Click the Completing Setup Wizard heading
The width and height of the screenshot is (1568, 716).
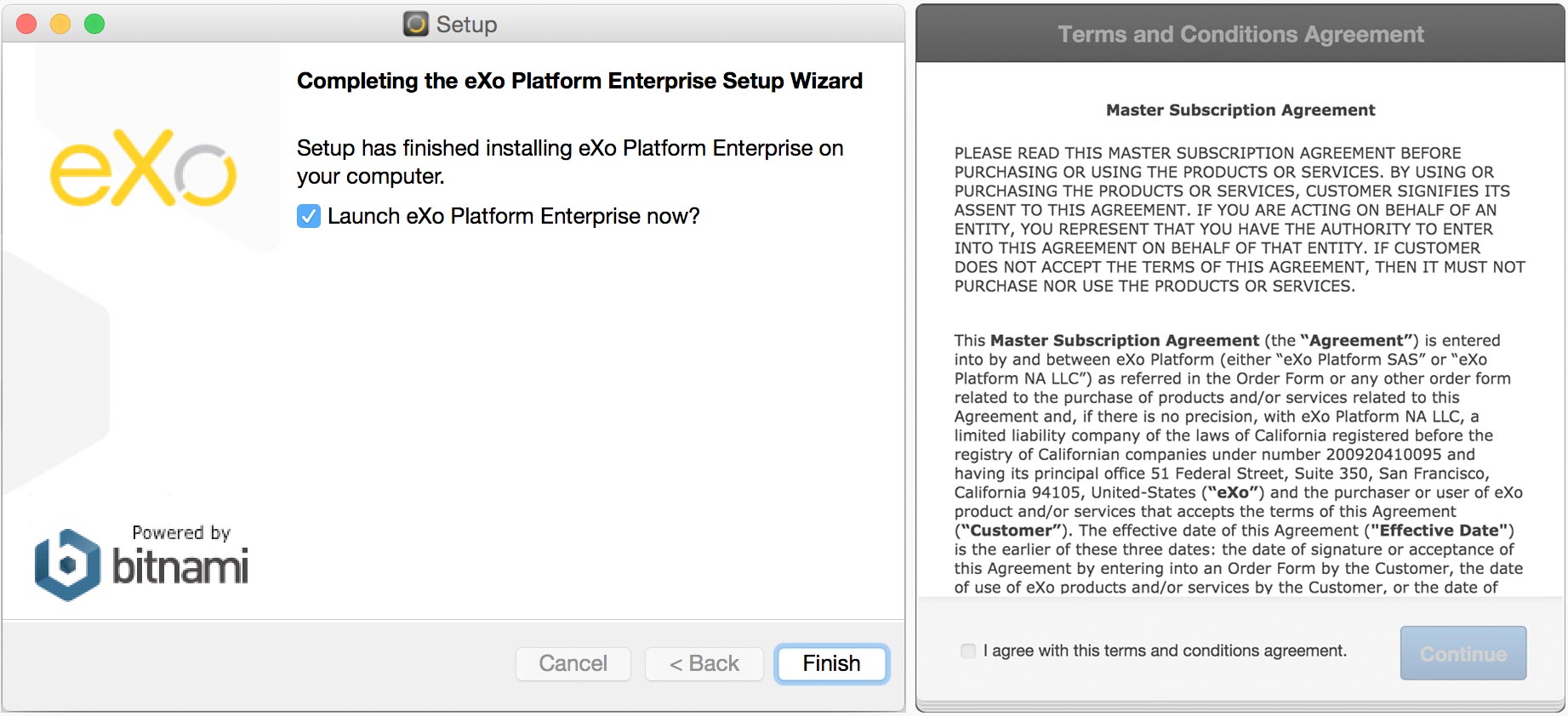click(x=579, y=81)
